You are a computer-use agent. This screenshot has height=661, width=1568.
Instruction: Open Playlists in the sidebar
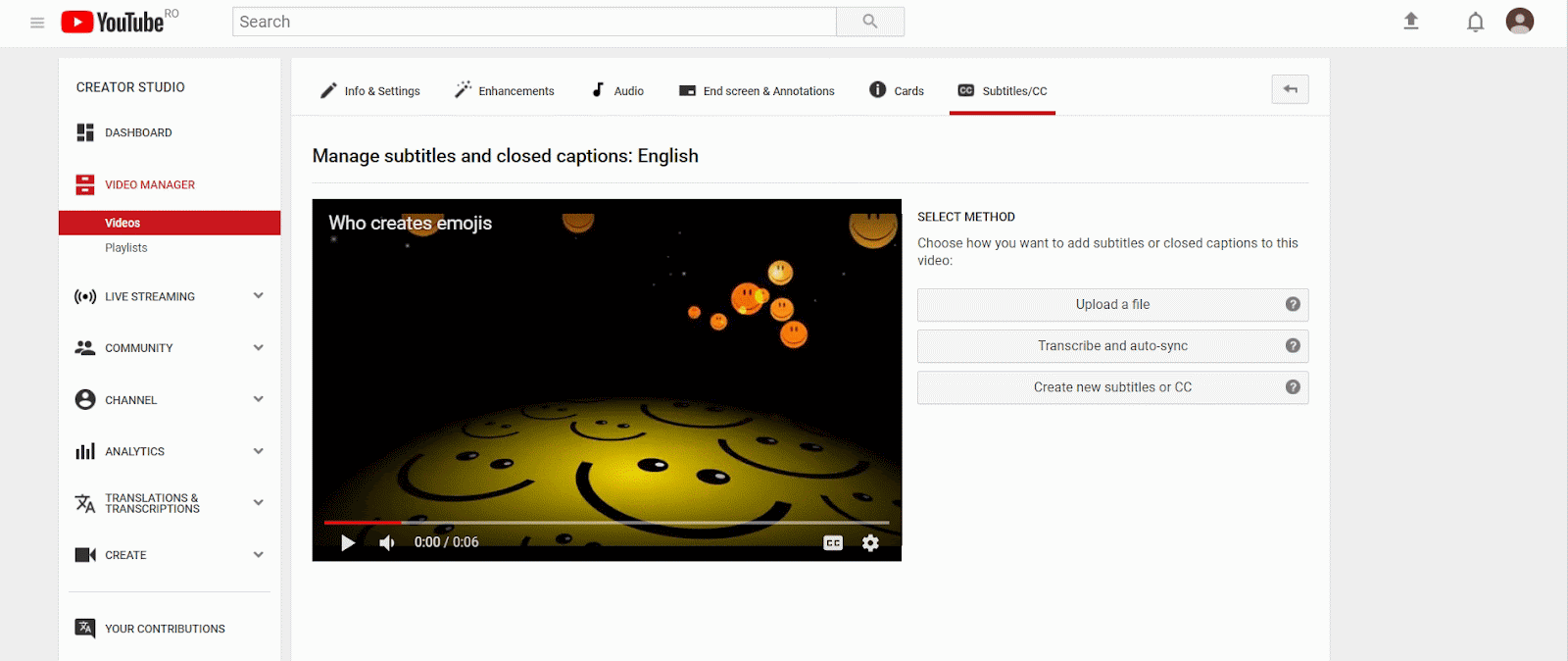click(126, 248)
